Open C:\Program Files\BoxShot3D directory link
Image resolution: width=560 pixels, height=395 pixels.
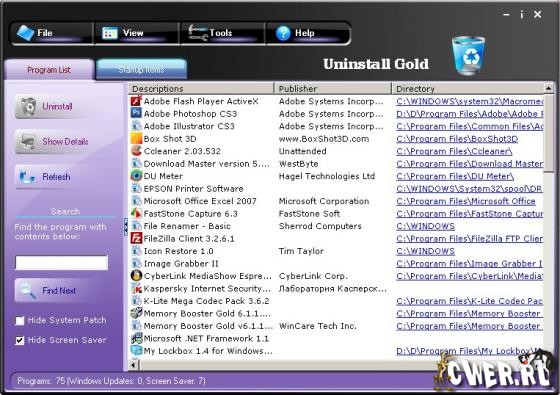457,139
